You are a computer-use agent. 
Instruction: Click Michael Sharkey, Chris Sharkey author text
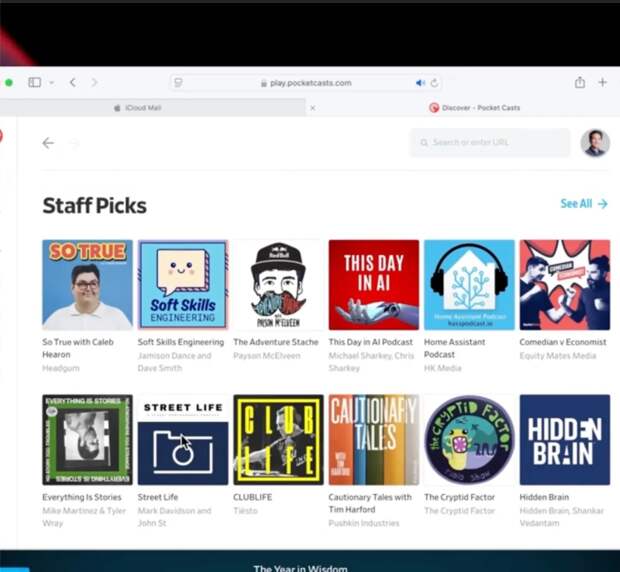point(371,362)
